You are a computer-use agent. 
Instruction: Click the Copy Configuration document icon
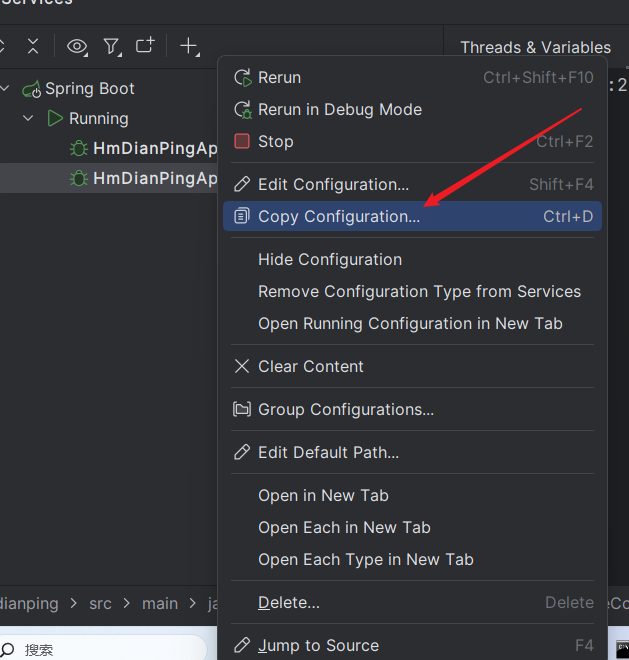pos(242,216)
